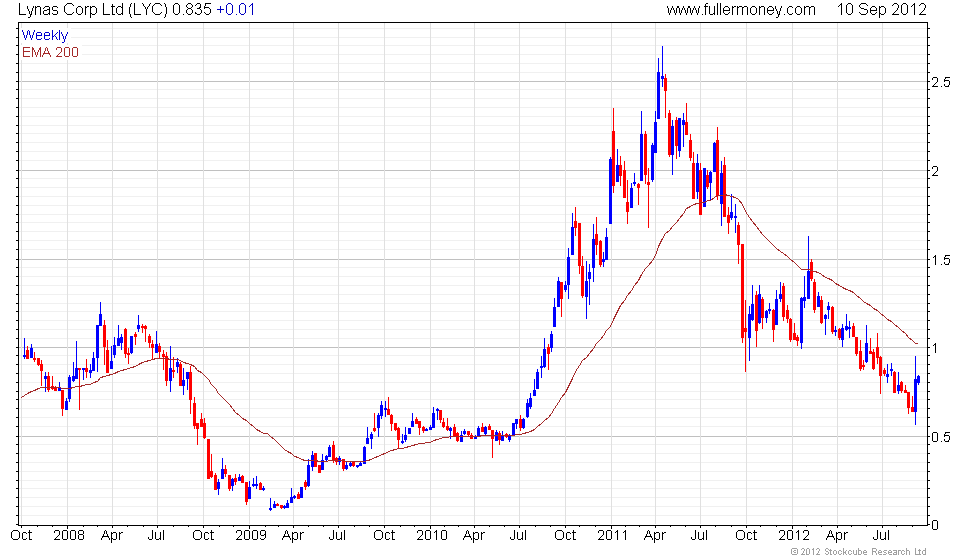This screenshot has width=980, height=560.
Task: Click the 2011 x-axis label
Action: 612,536
